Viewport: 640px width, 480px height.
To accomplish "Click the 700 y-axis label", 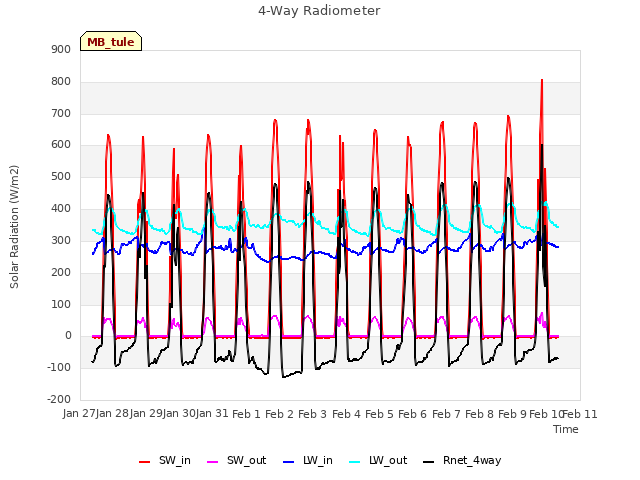I will point(61,113).
